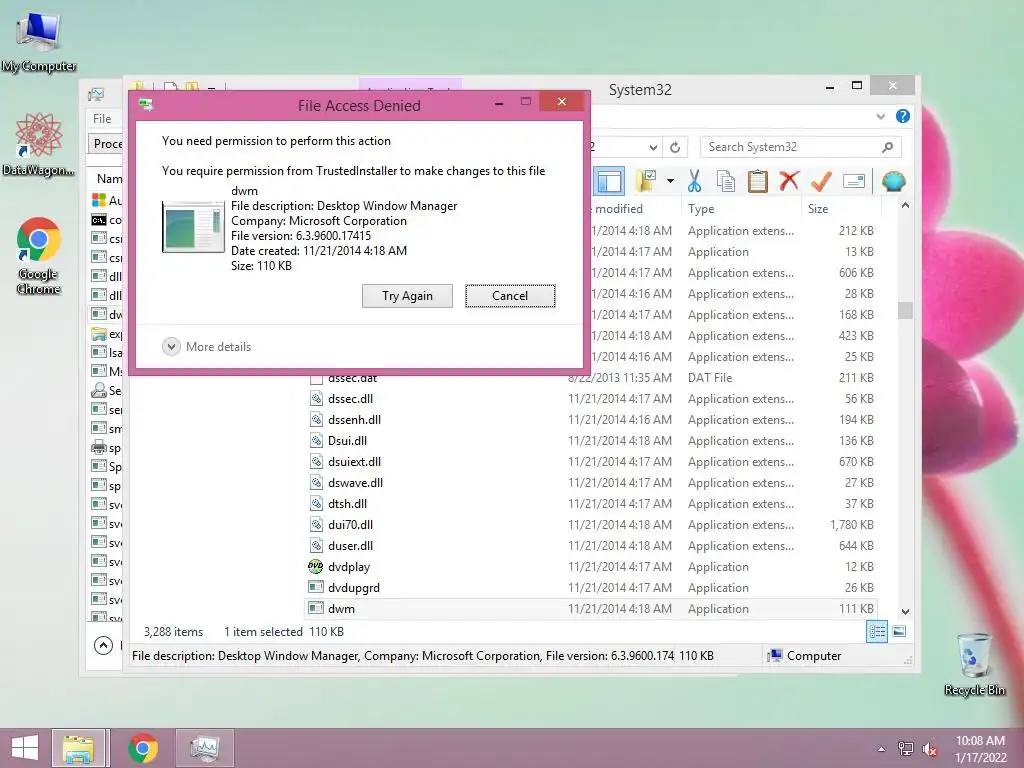1024x768 pixels.
Task: Click Name column header in Task Manager
Action: tap(109, 179)
